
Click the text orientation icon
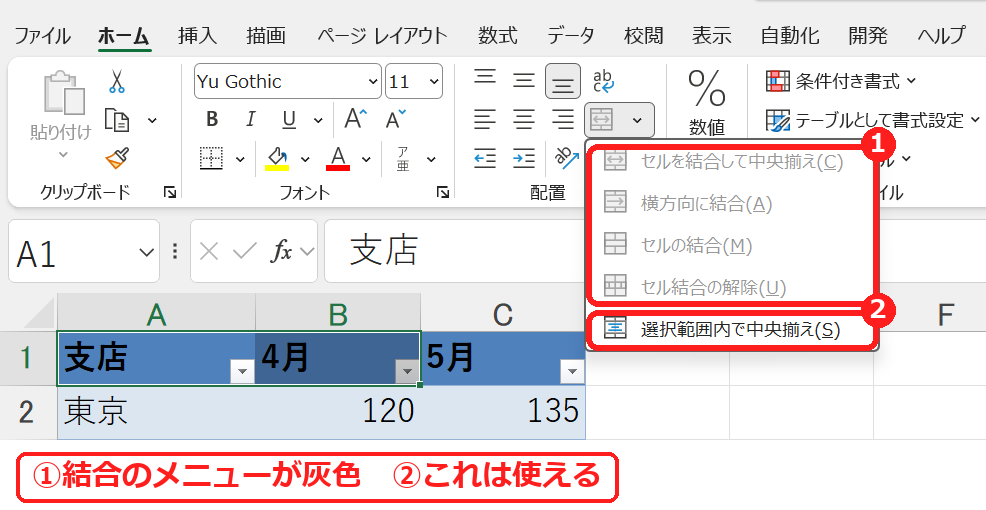567,158
